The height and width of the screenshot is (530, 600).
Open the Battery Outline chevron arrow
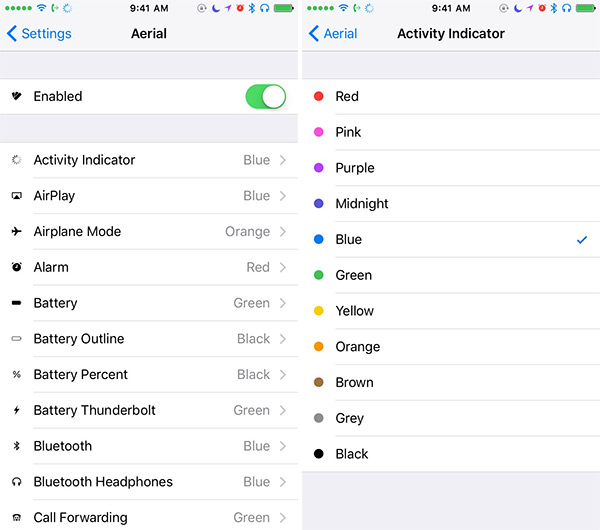pyautogui.click(x=283, y=339)
